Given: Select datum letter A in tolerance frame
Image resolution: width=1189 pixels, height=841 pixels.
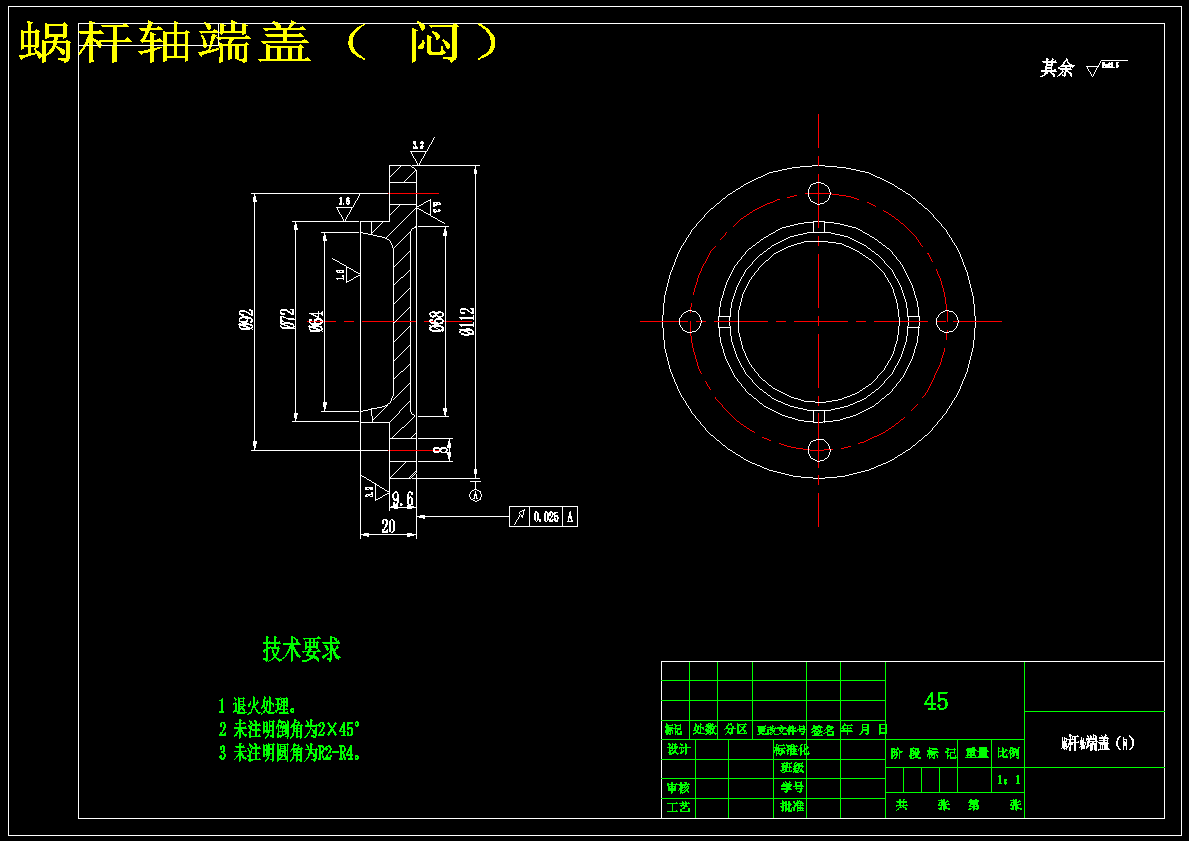Looking at the screenshot, I should pyautogui.click(x=571, y=517).
